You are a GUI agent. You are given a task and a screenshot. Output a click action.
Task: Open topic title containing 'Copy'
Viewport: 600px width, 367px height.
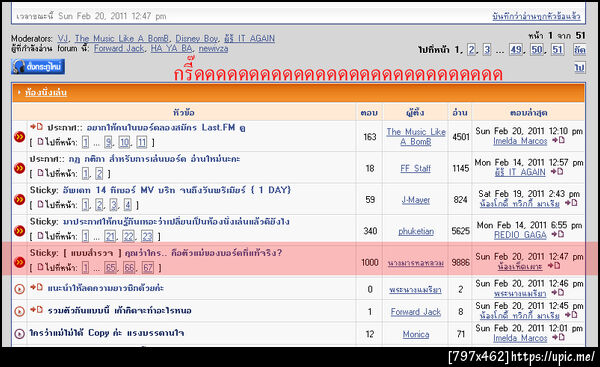click(107, 333)
